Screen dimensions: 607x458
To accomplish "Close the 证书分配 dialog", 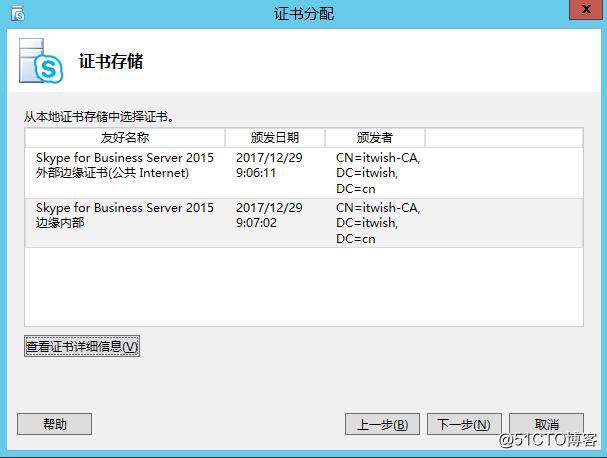I will click(x=586, y=9).
